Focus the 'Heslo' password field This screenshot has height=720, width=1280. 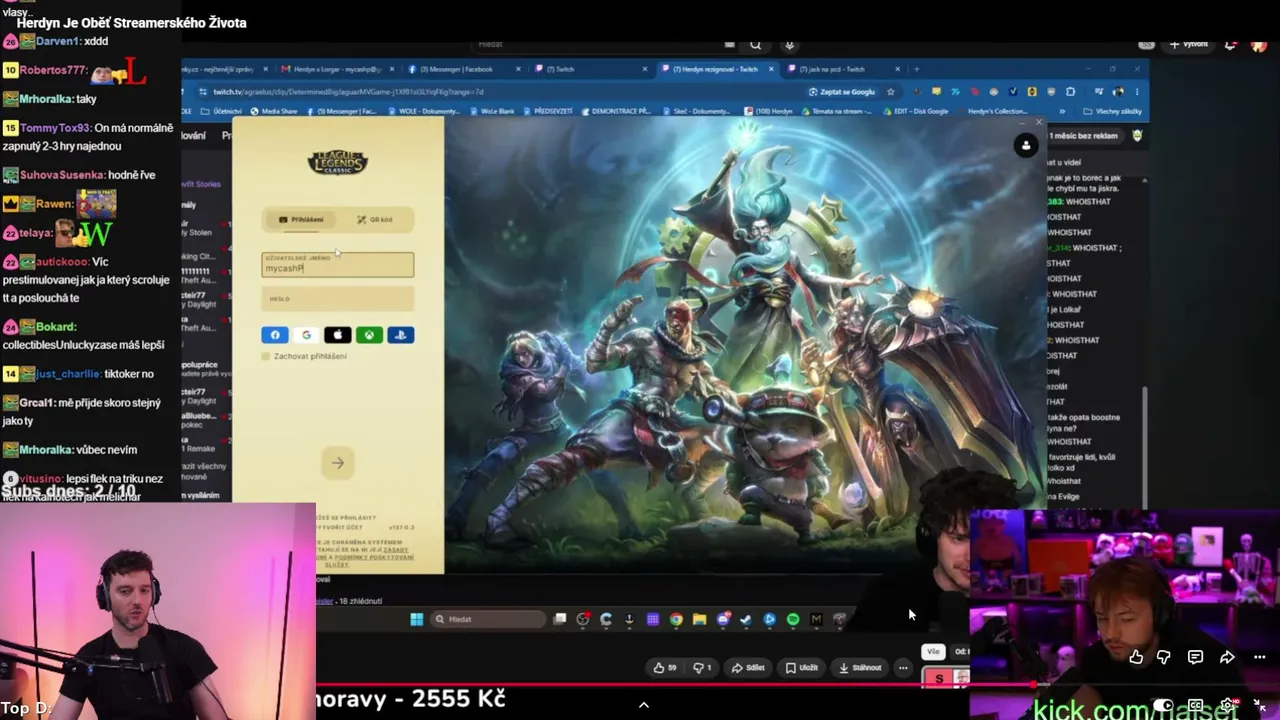(338, 298)
